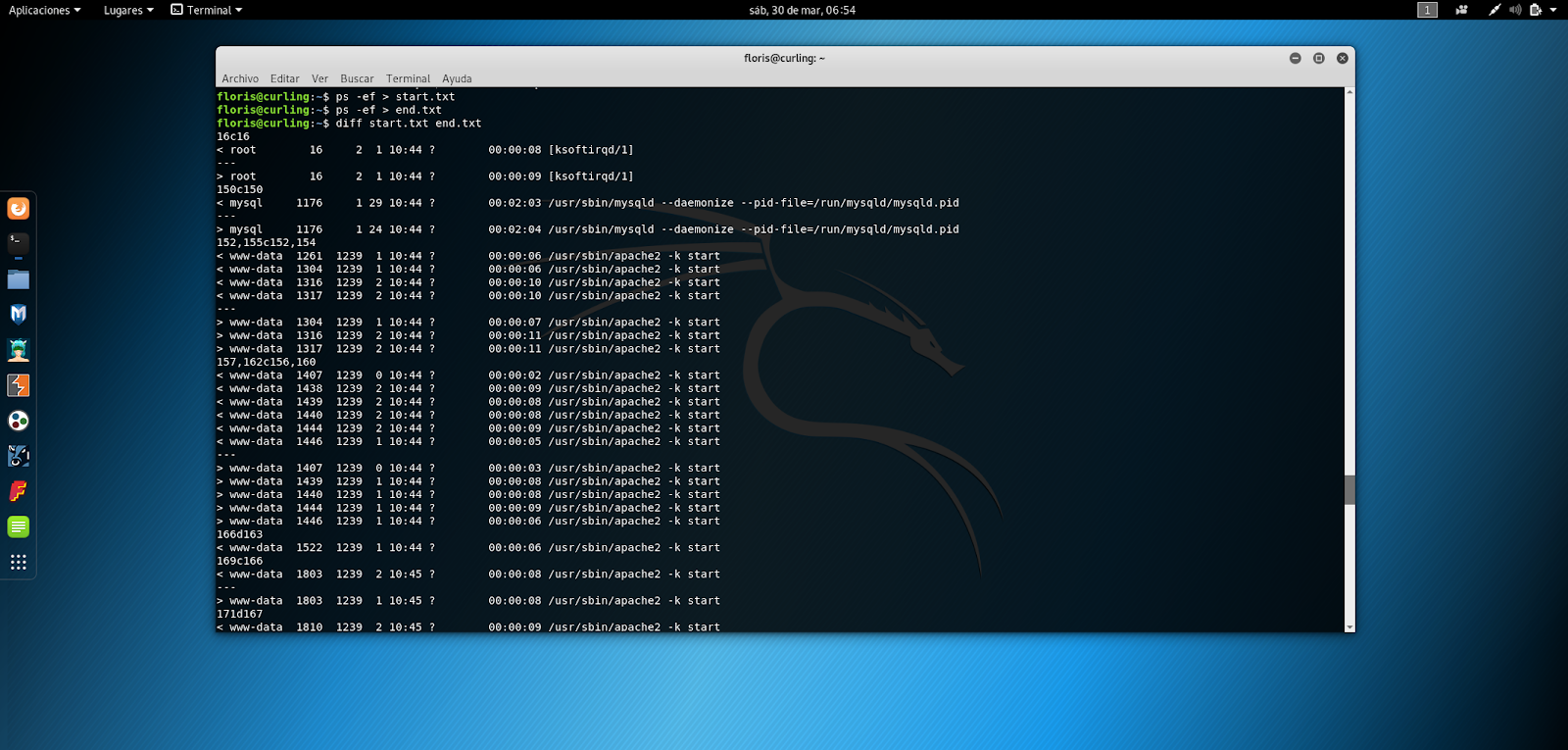
Task: Click the '> mysql 1176' mysqld line
Action: pyautogui.click(x=588, y=229)
